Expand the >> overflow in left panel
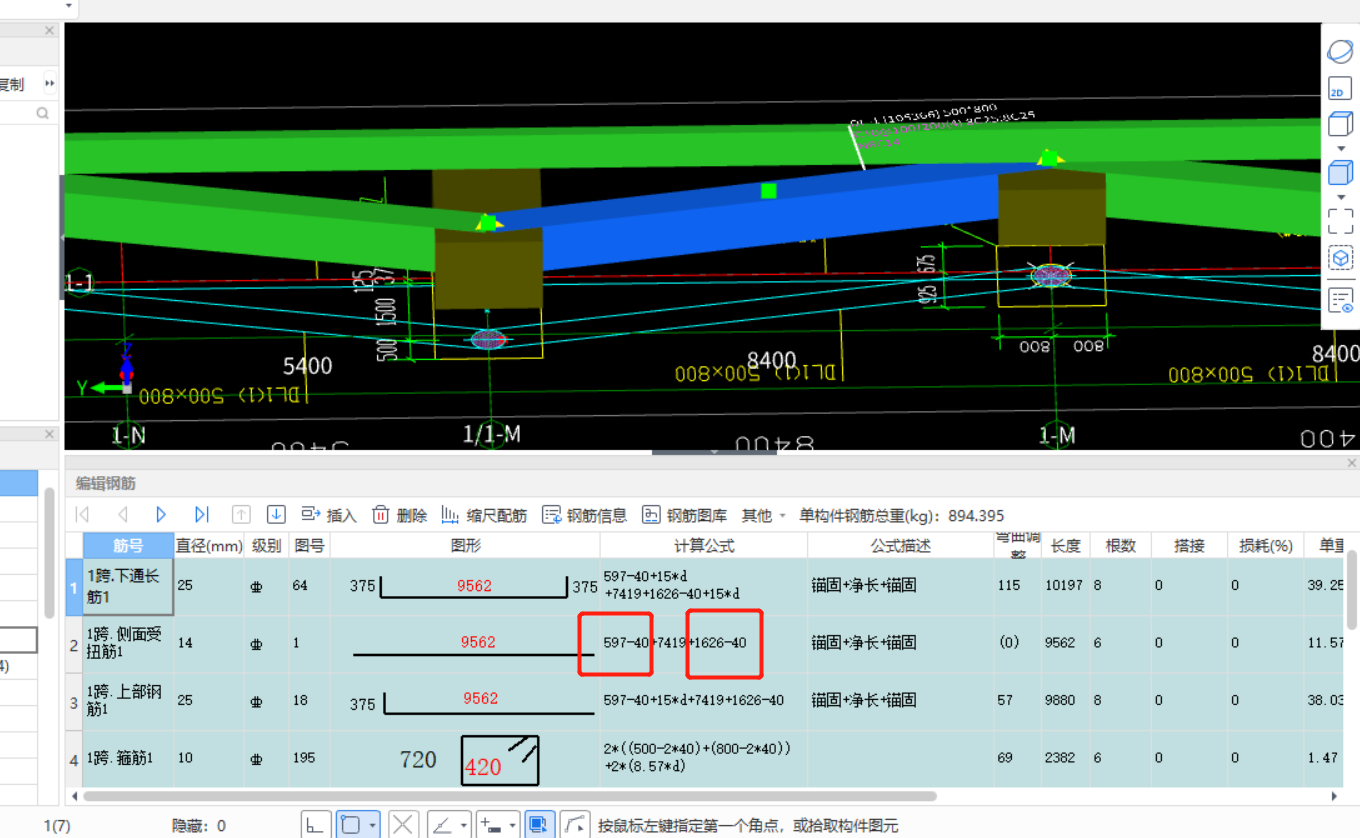Image resolution: width=1360 pixels, height=838 pixels. coord(49,84)
